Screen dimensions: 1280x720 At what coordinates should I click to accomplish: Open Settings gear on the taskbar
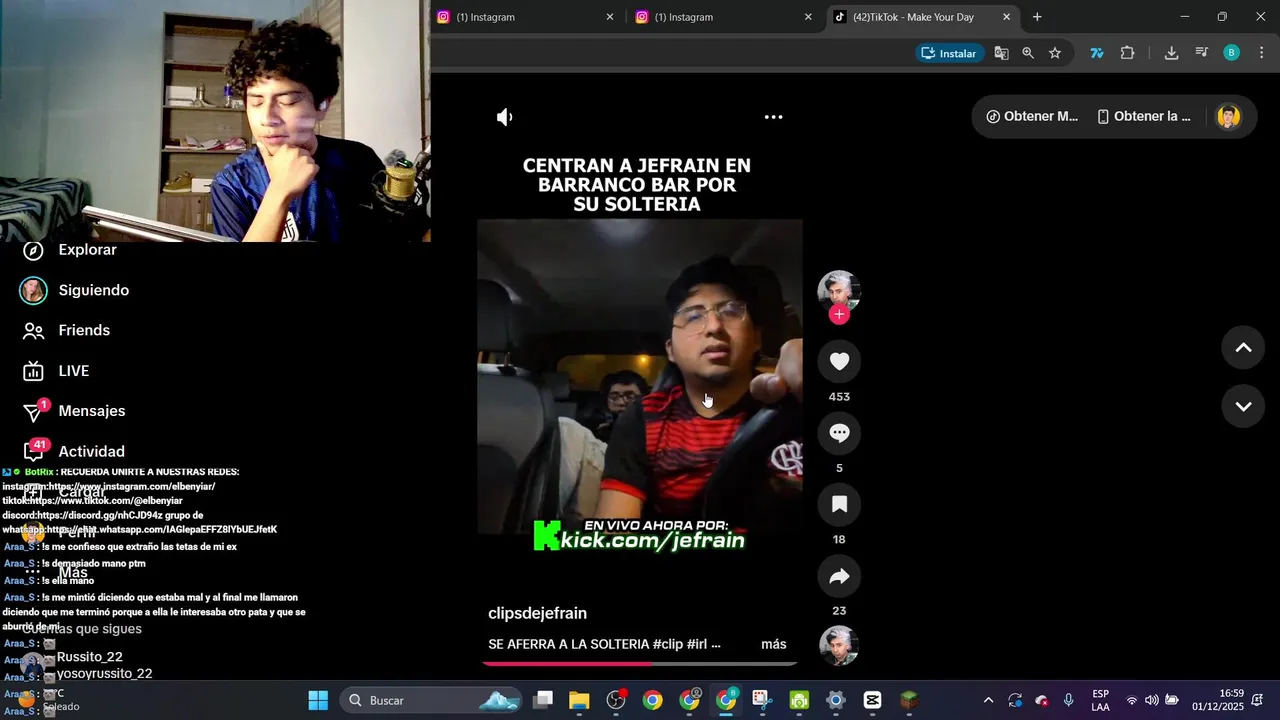tap(836, 700)
